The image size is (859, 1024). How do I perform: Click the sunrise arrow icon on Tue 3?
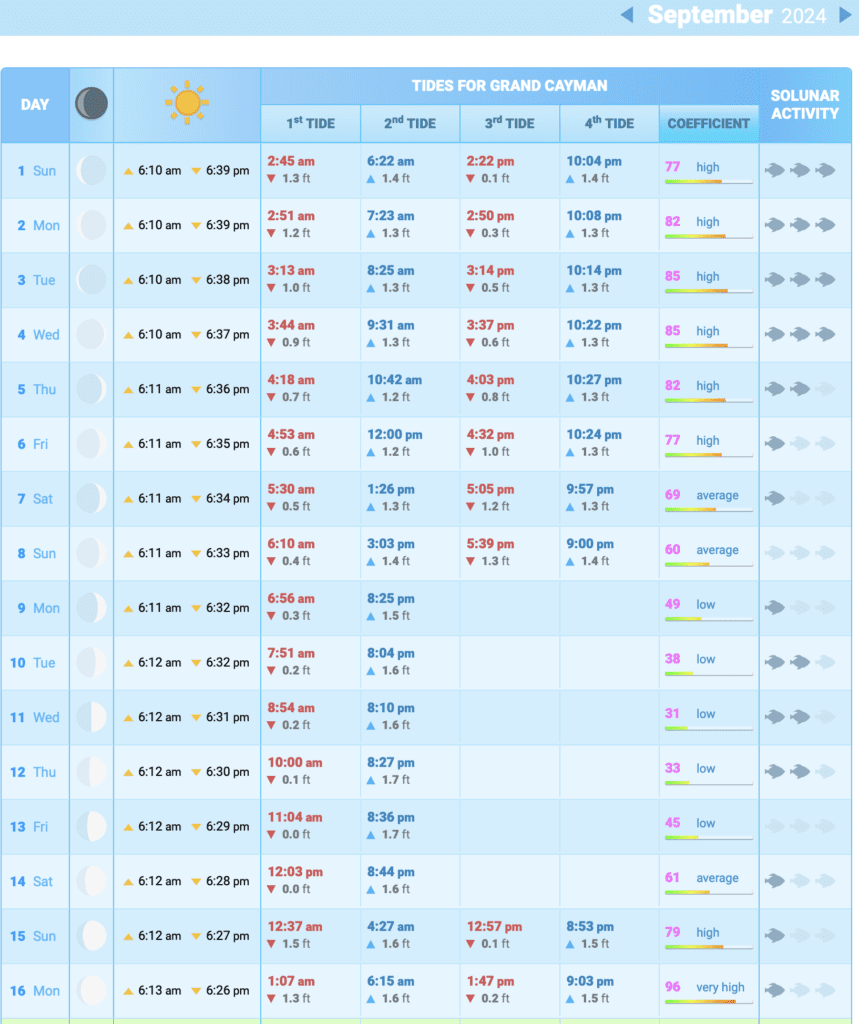click(x=128, y=281)
